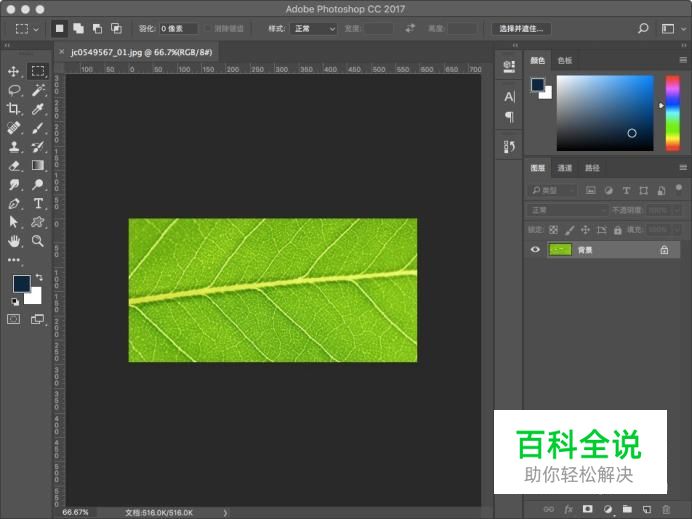Choose the Horizontal Type tool
This screenshot has height=519, width=692.
click(38, 203)
